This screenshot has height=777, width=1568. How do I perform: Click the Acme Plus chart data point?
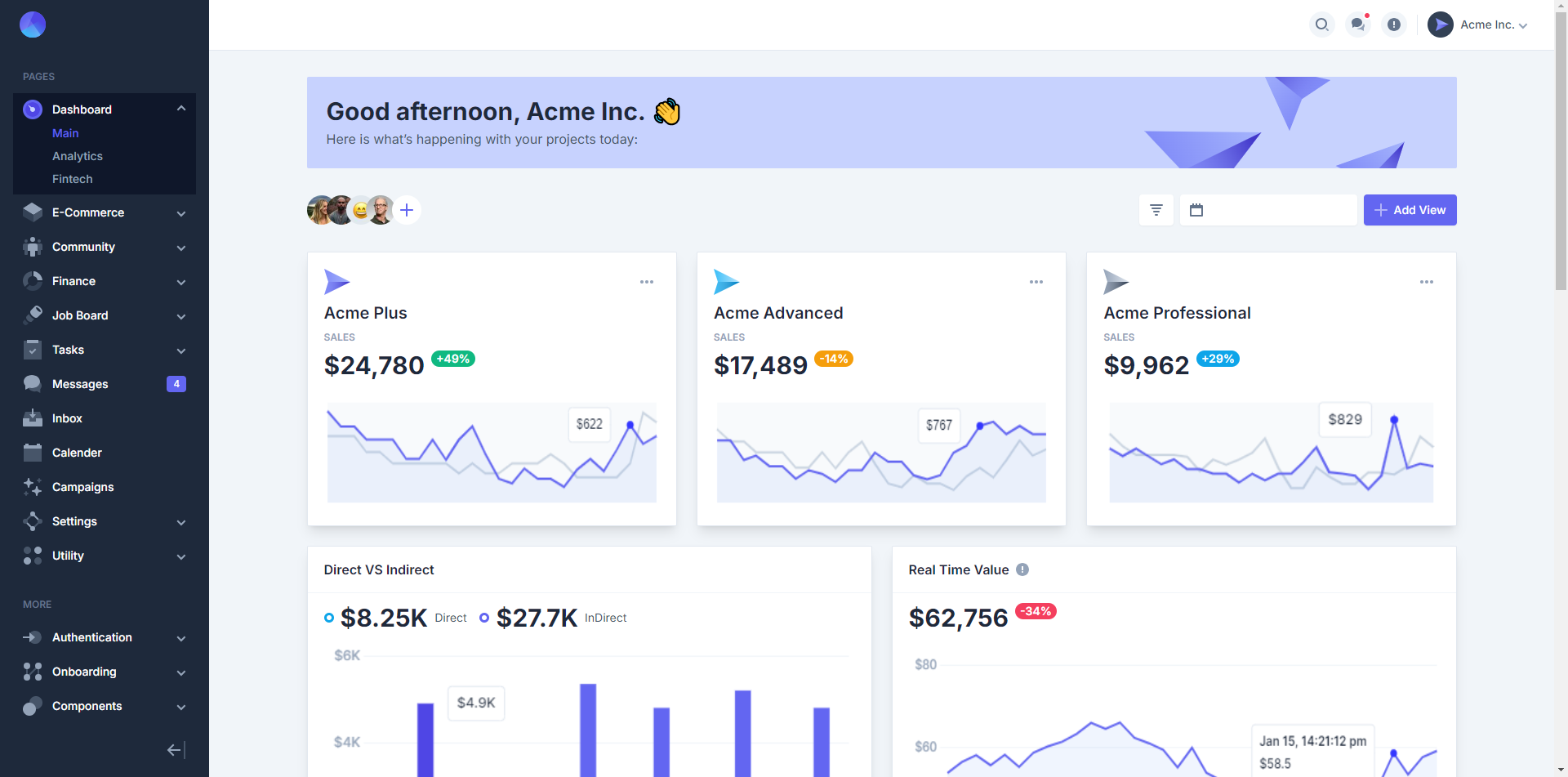coord(630,425)
